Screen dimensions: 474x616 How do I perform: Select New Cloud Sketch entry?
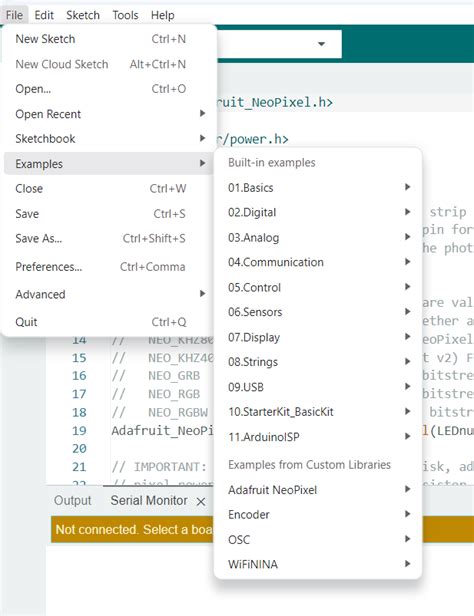(109, 64)
